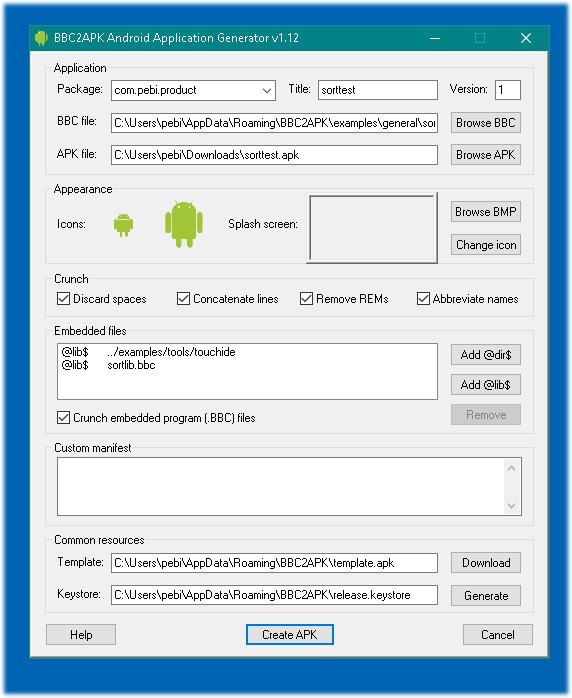
Task: Click Generate keystore button
Action: pyautogui.click(x=486, y=596)
